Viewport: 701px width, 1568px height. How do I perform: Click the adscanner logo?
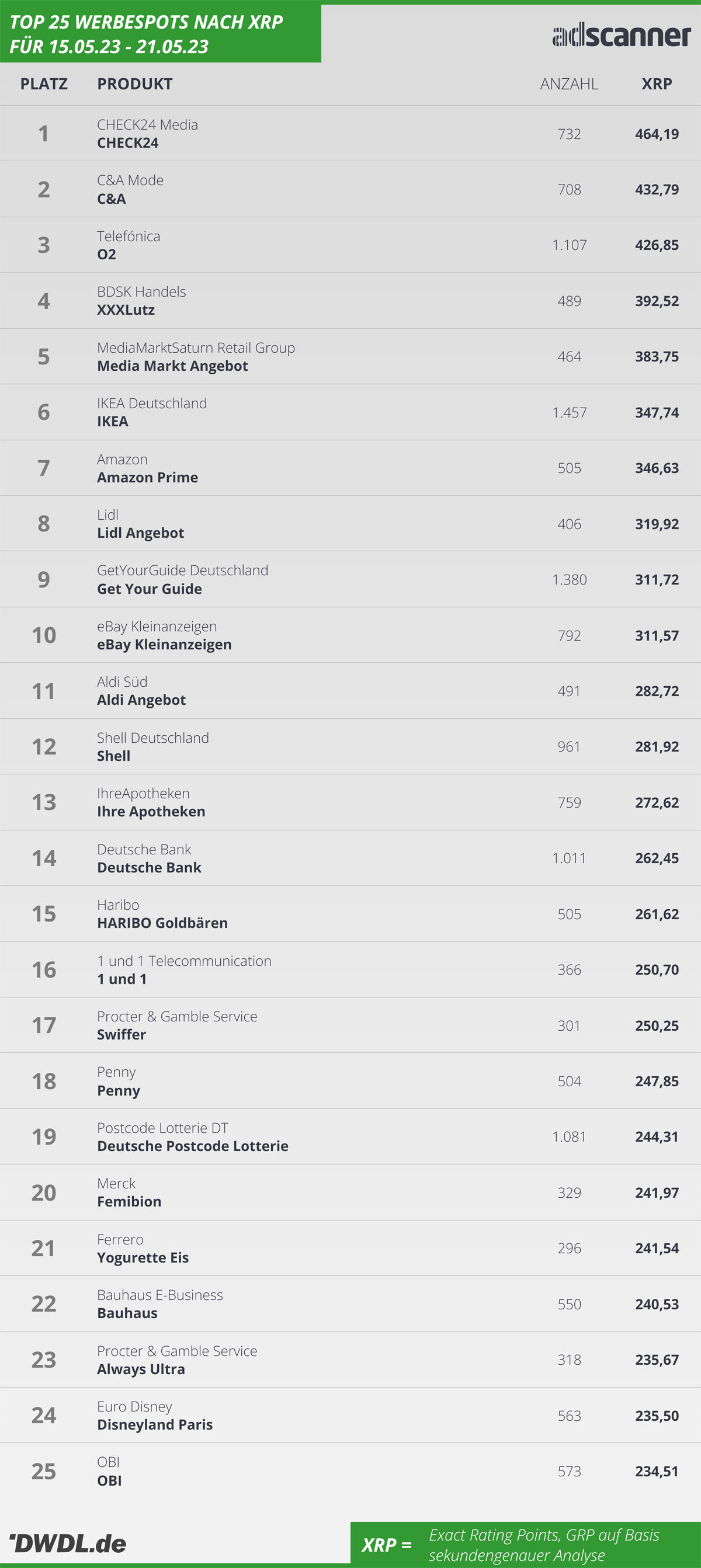621,35
